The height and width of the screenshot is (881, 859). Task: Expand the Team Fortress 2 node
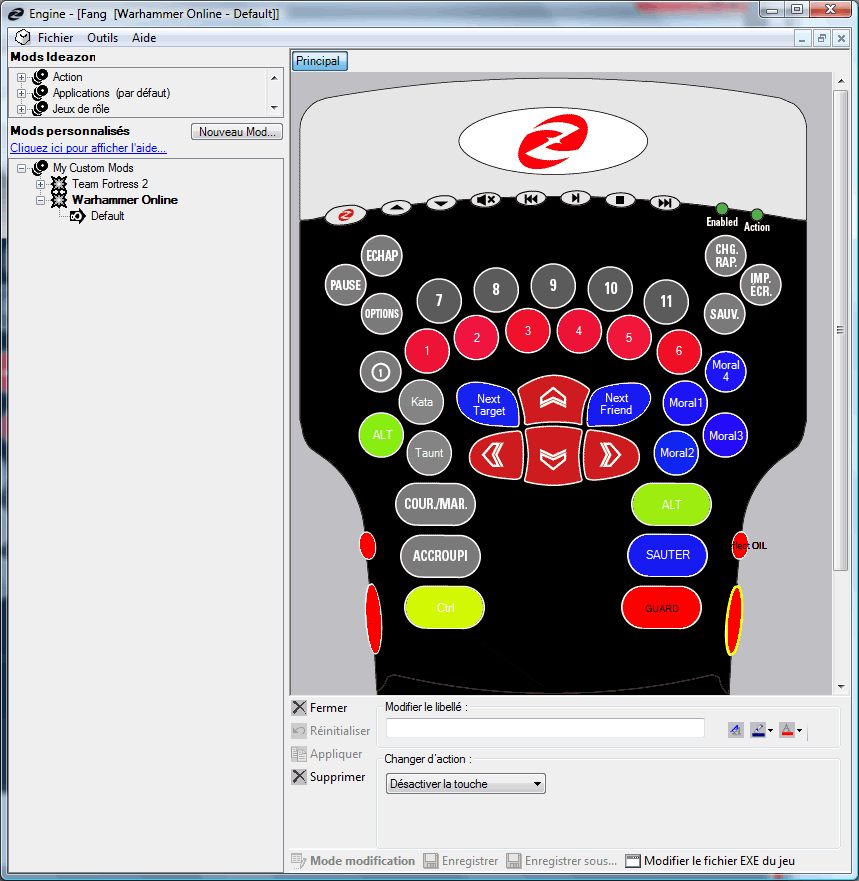coord(40,184)
